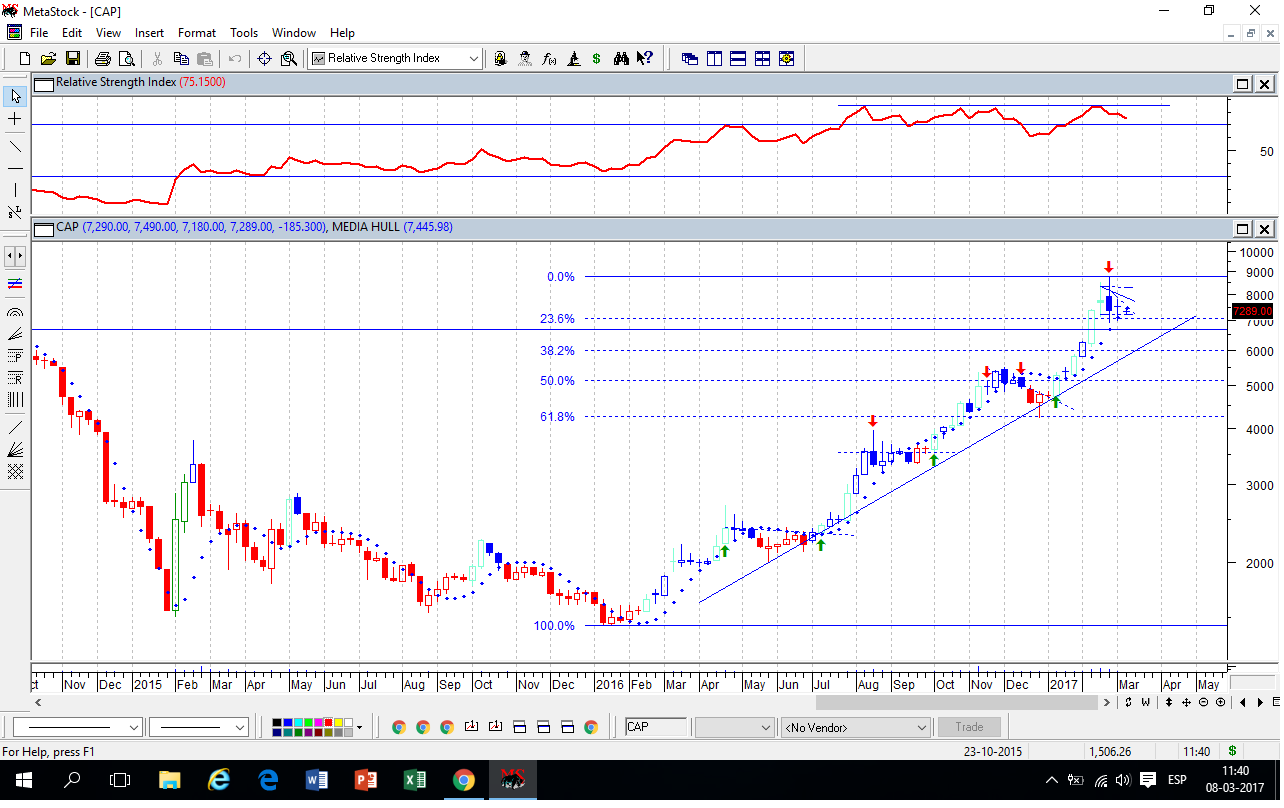Select the Gann grid crosshatch tool

coord(15,471)
